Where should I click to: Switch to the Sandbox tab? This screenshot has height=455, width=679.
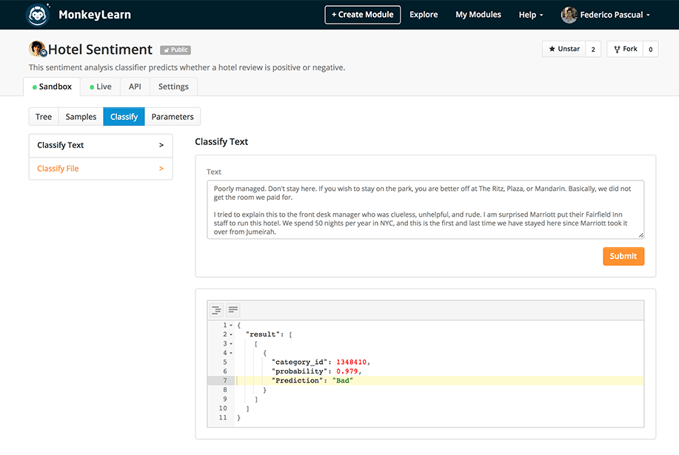tap(52, 87)
